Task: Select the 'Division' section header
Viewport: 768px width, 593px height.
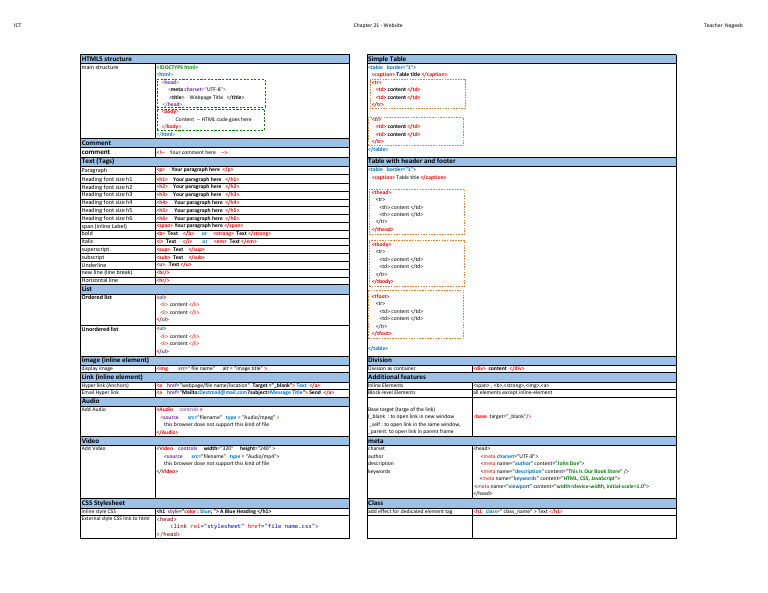Action: point(380,359)
